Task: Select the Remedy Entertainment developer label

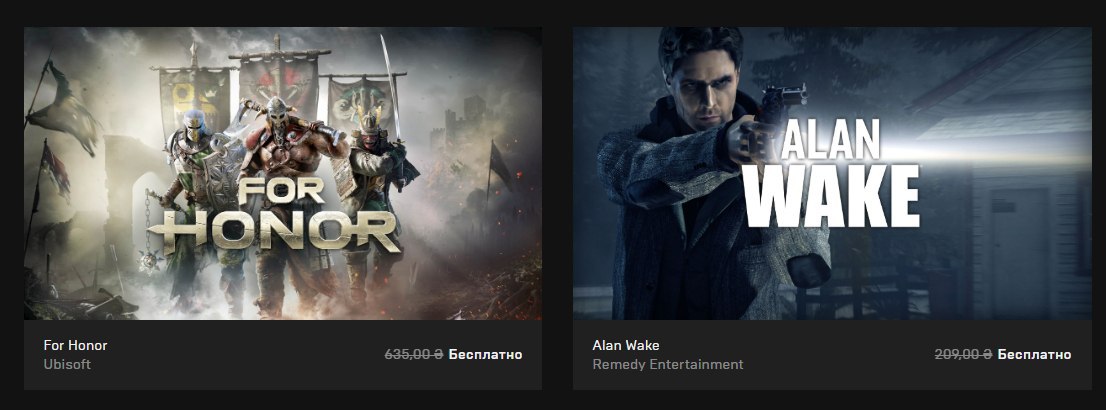Action: pos(668,364)
